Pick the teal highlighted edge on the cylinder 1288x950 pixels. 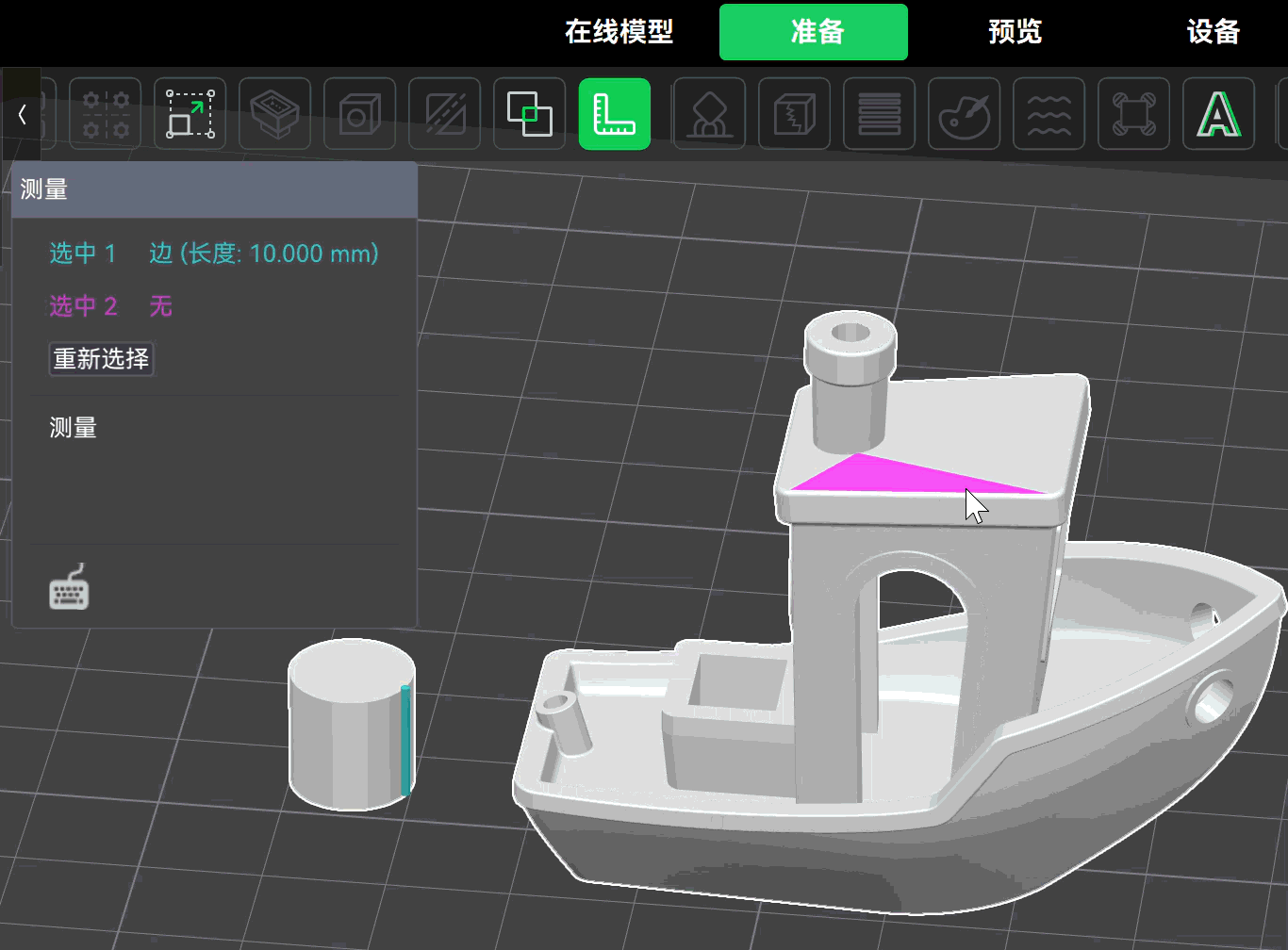tap(405, 741)
